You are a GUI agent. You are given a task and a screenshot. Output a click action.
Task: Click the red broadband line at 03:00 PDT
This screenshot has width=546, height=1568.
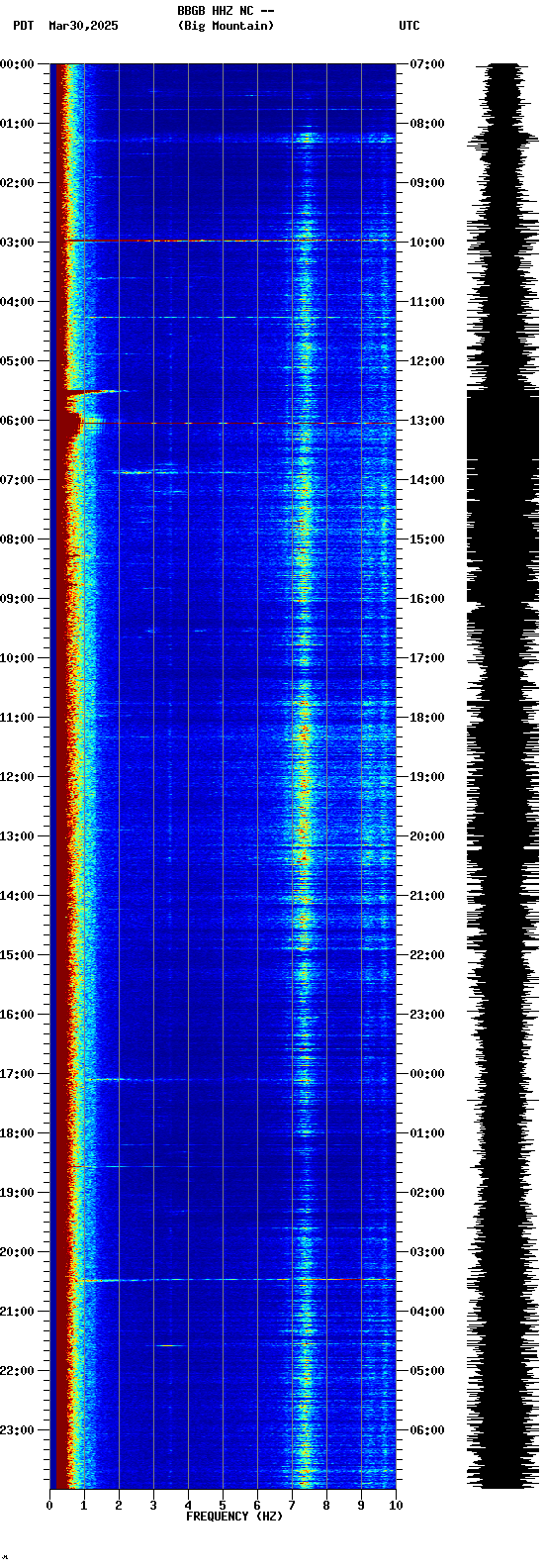[229, 241]
